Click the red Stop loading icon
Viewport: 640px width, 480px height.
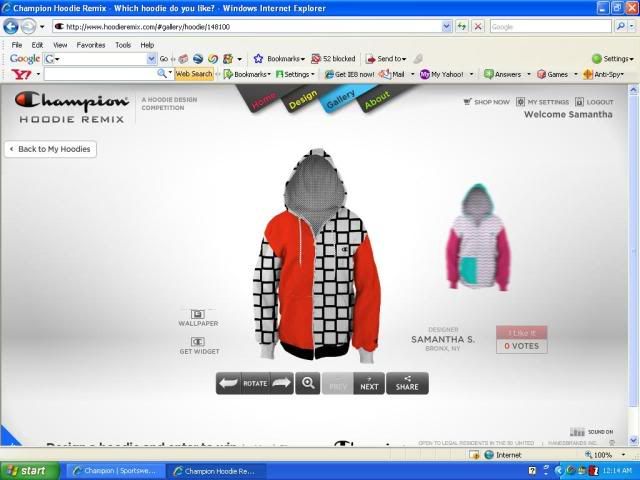click(478, 27)
